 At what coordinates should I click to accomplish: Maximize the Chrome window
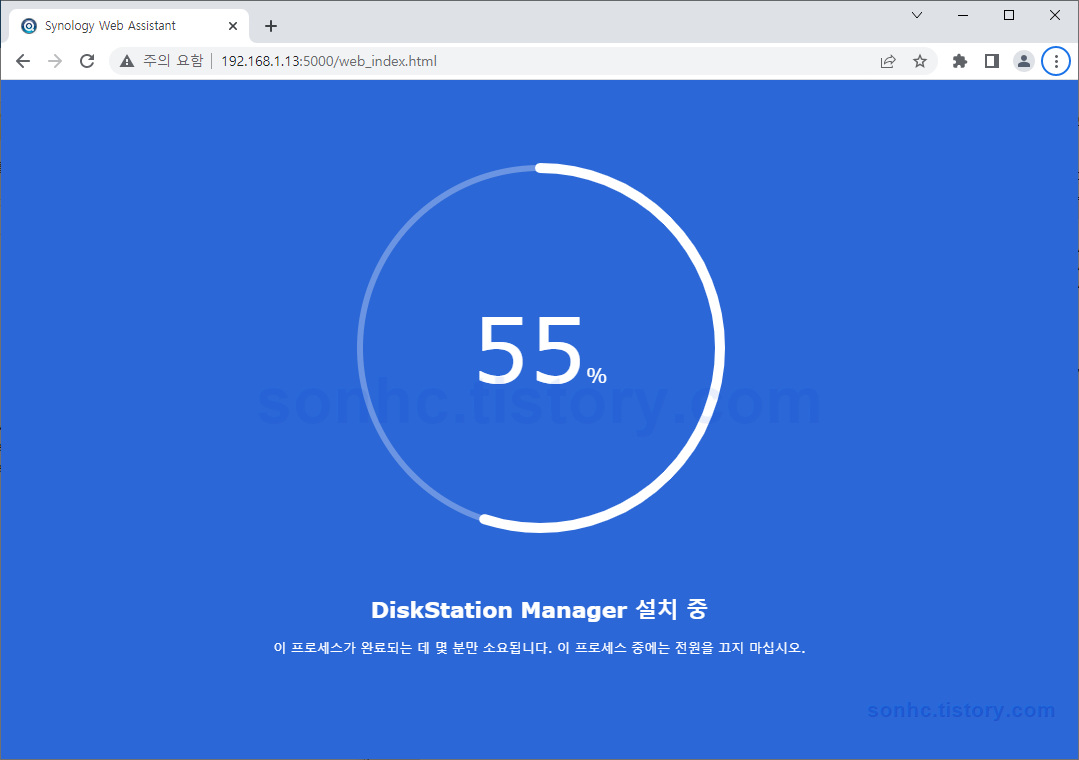1009,15
